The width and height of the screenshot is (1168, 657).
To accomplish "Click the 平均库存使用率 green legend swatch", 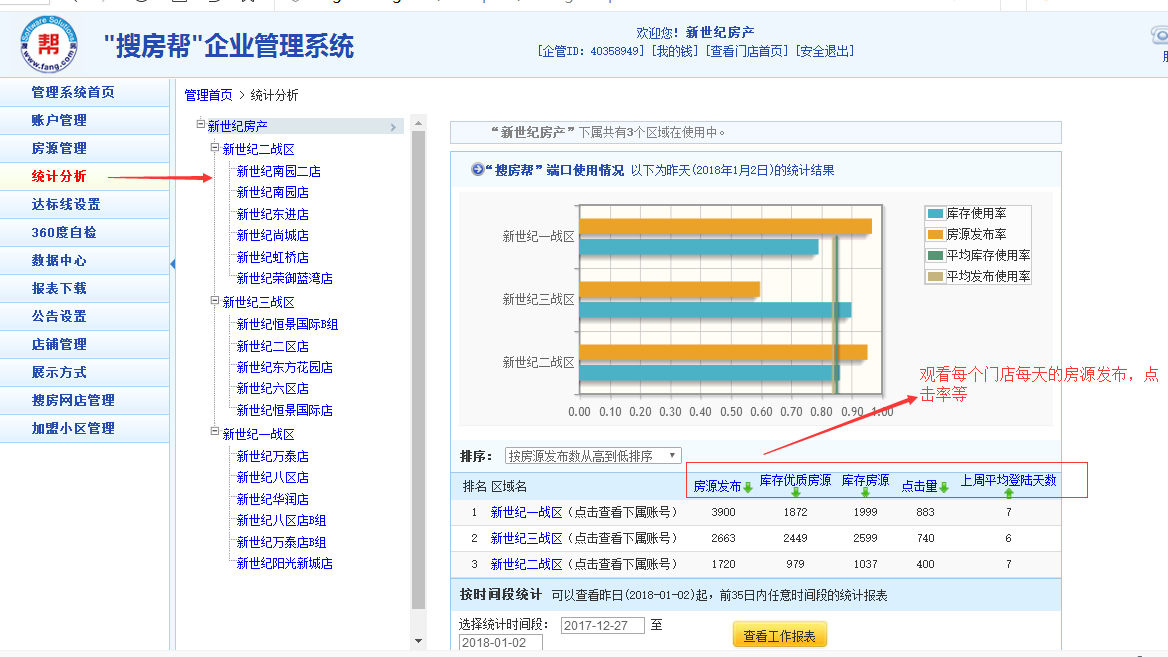I will [x=935, y=256].
